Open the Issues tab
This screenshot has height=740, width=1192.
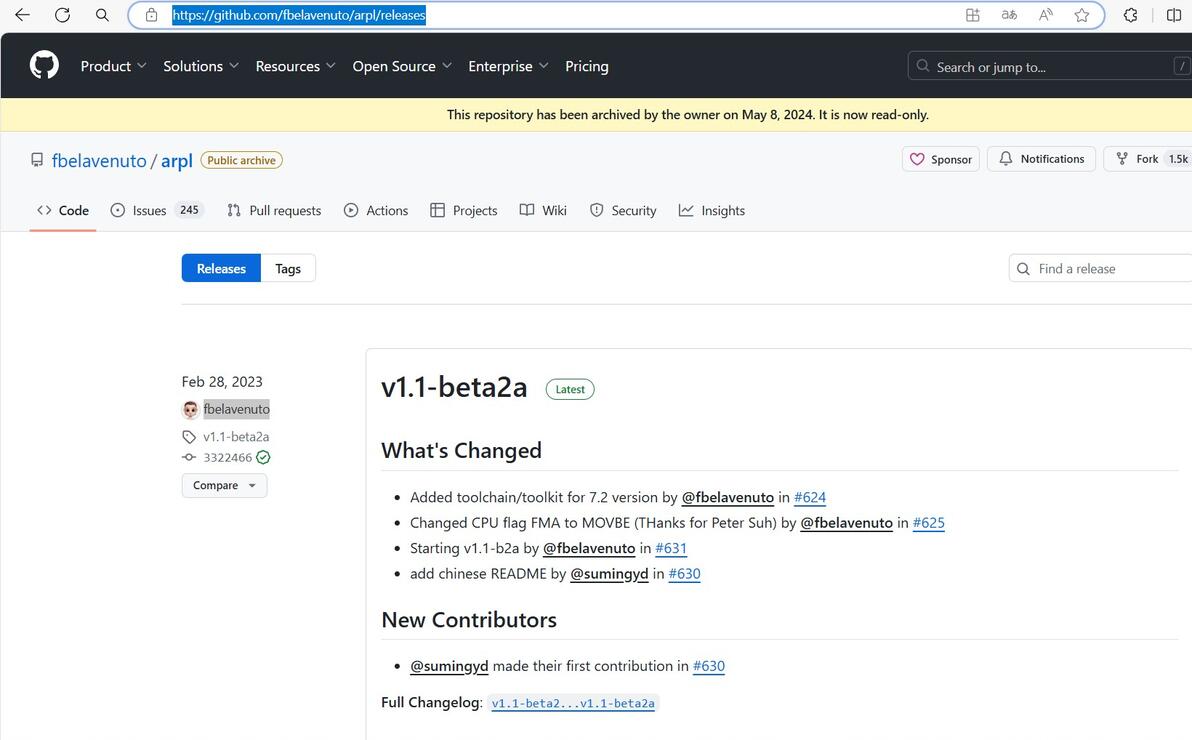pos(155,210)
